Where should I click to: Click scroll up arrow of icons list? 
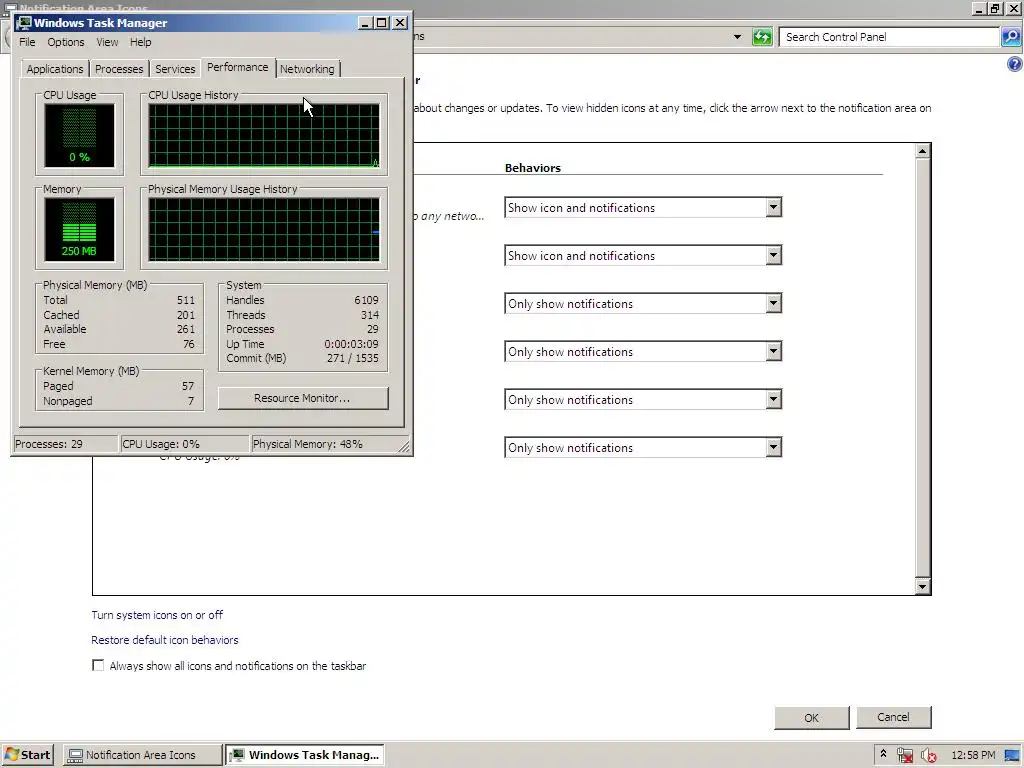[x=922, y=151]
